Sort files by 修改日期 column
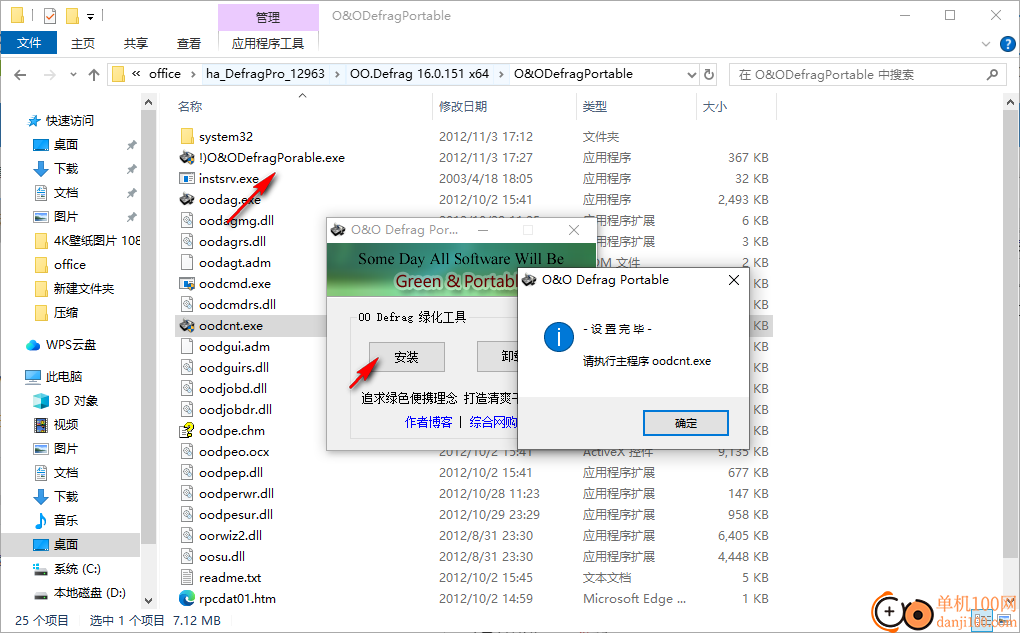The width and height of the screenshot is (1020, 633). 463,106
